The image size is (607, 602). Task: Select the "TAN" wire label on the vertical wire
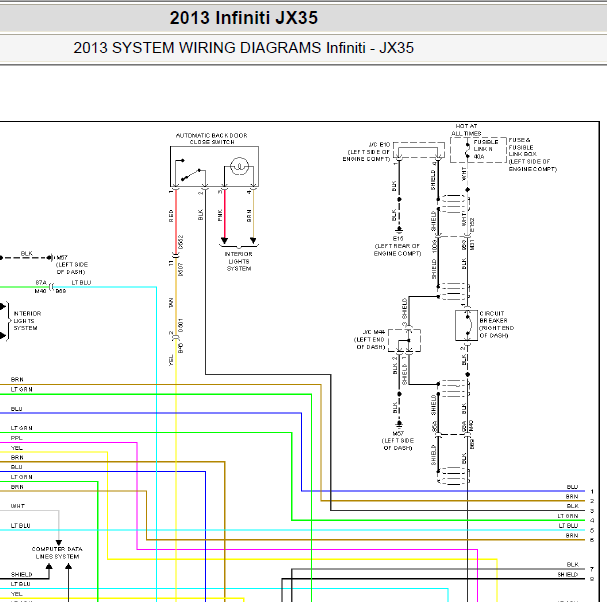pos(171,303)
